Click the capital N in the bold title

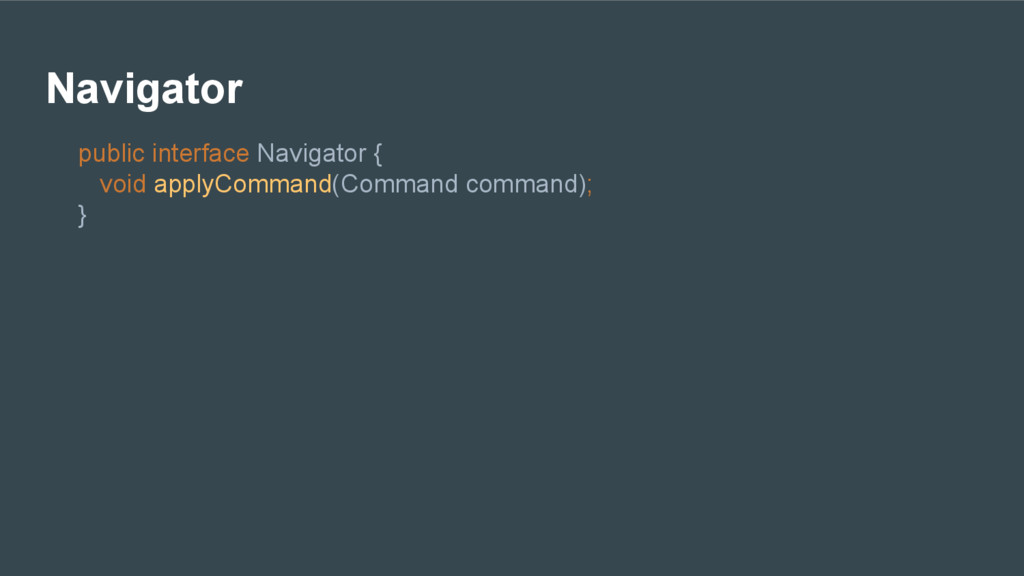[x=60, y=88]
